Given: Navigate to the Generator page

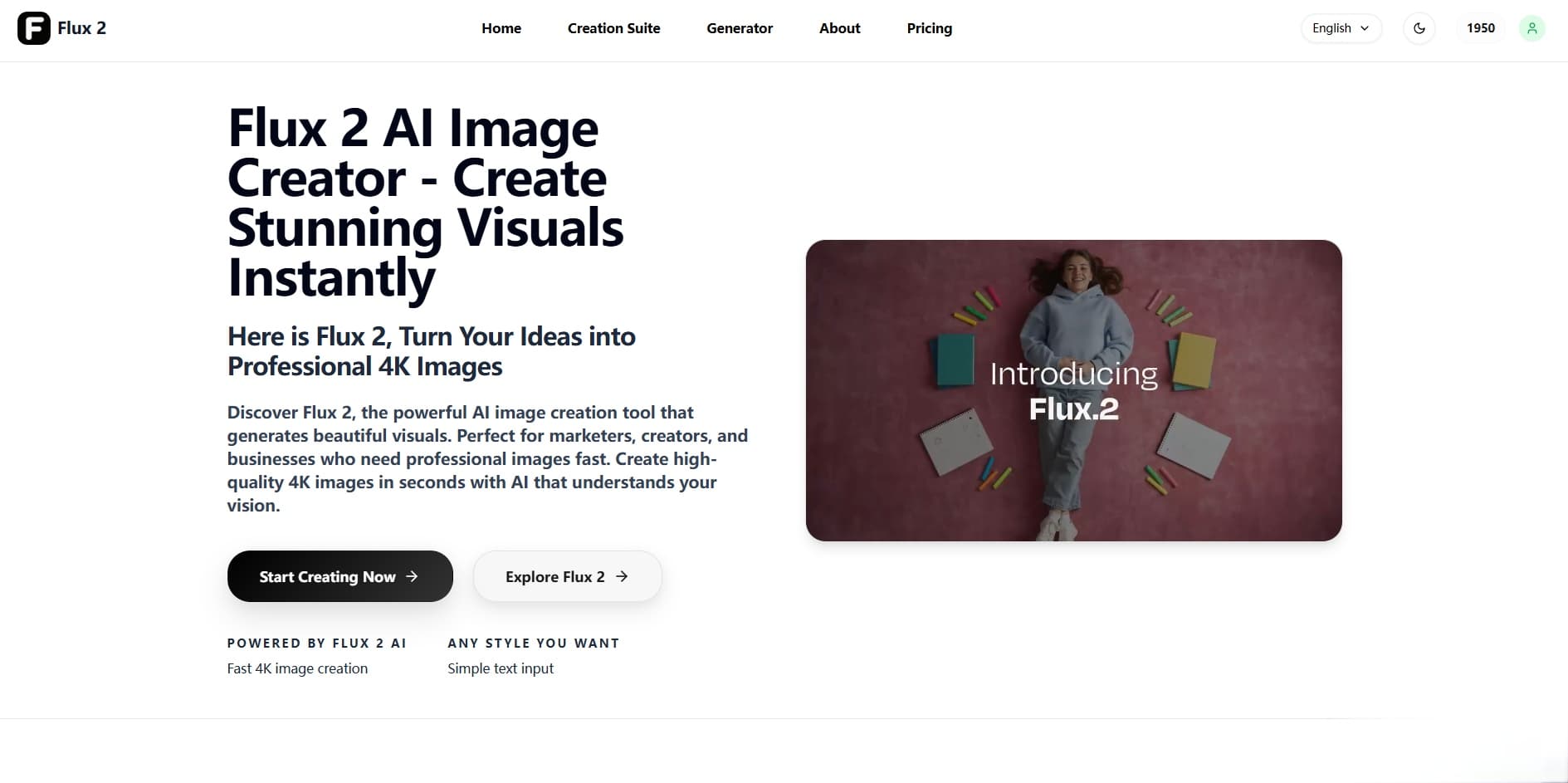Looking at the screenshot, I should tap(740, 28).
